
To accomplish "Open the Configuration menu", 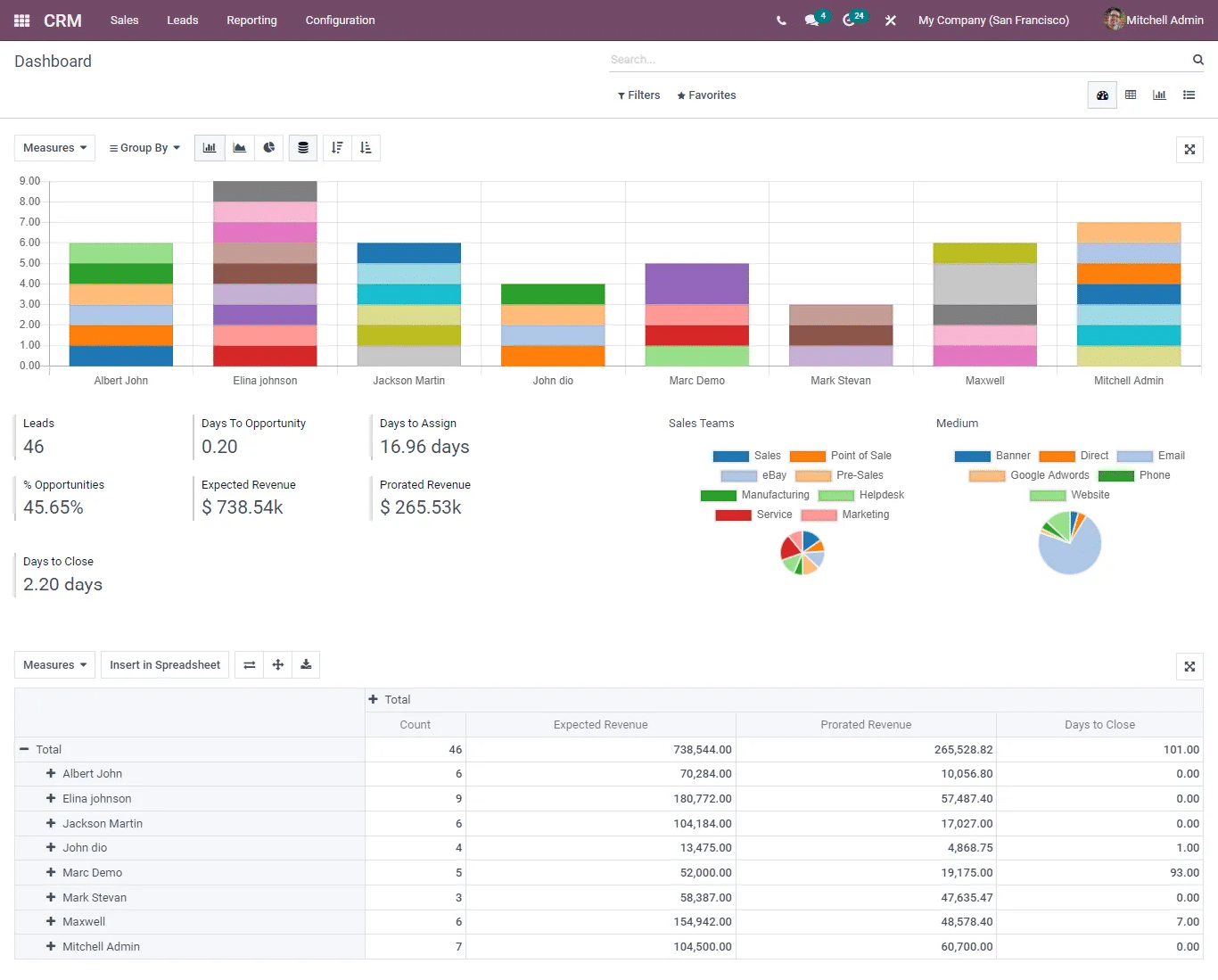I will (340, 20).
